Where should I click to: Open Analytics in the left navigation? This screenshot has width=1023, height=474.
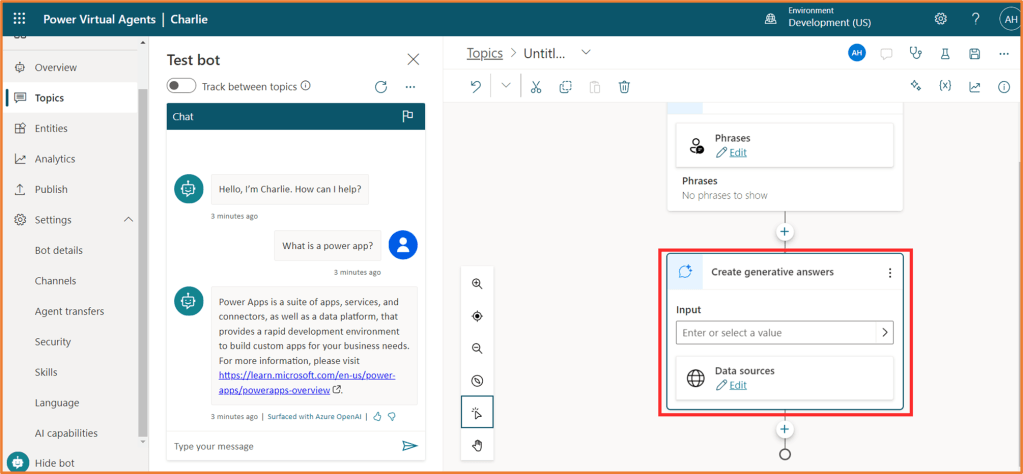point(55,159)
